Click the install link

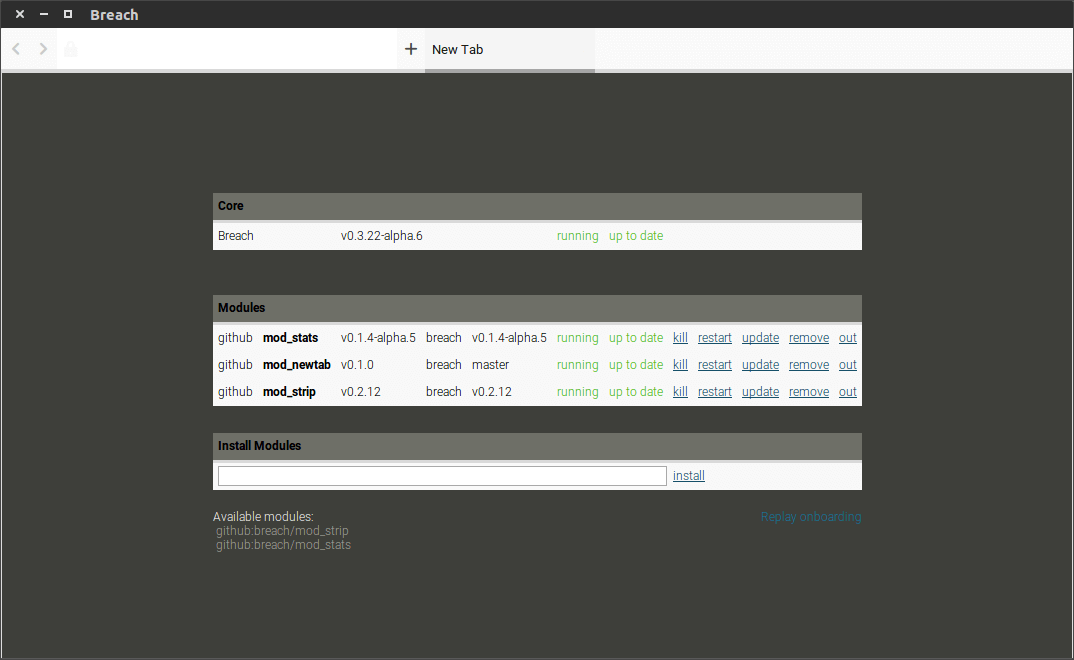pos(688,476)
